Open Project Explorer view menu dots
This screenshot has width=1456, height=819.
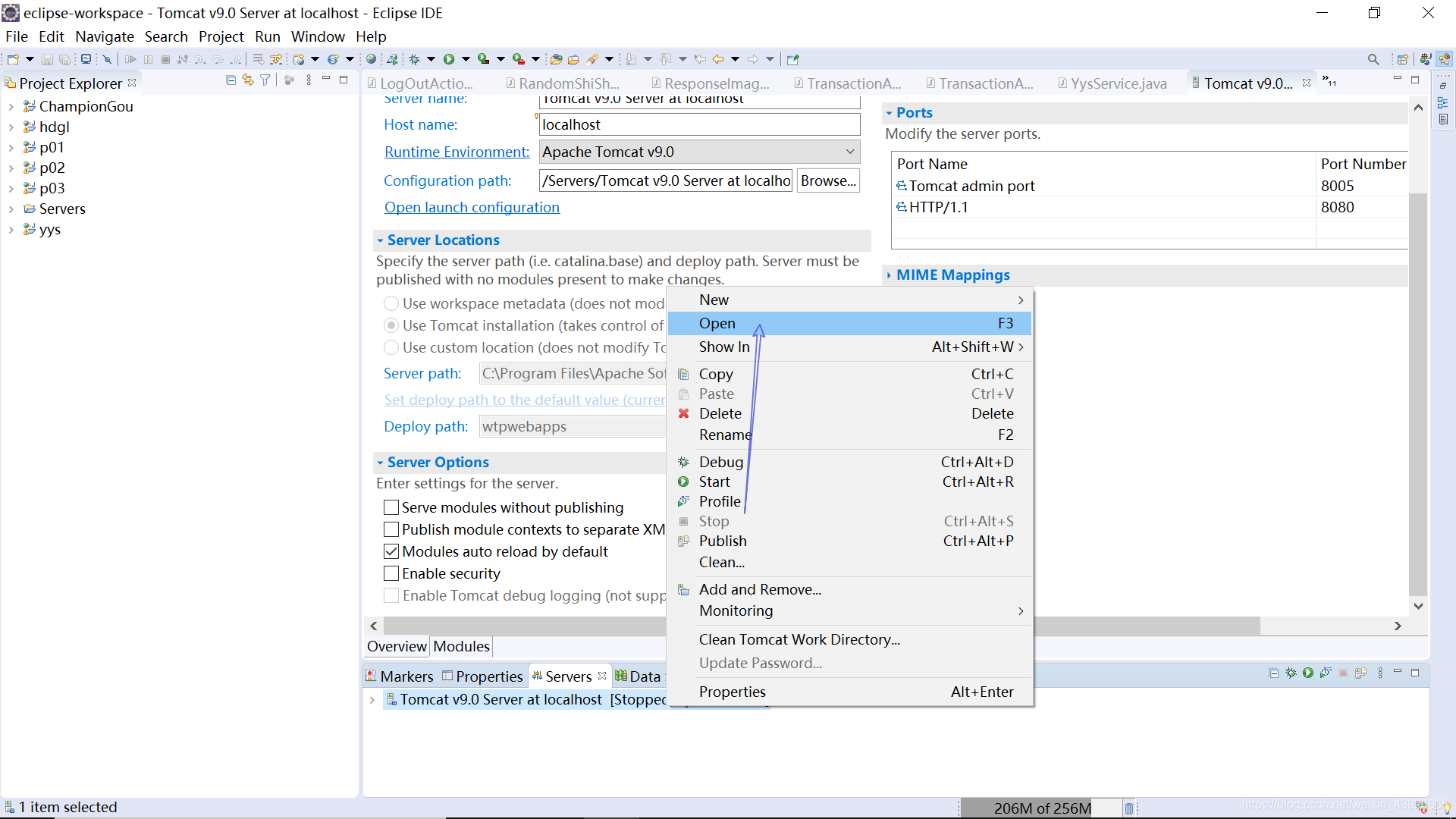point(309,80)
